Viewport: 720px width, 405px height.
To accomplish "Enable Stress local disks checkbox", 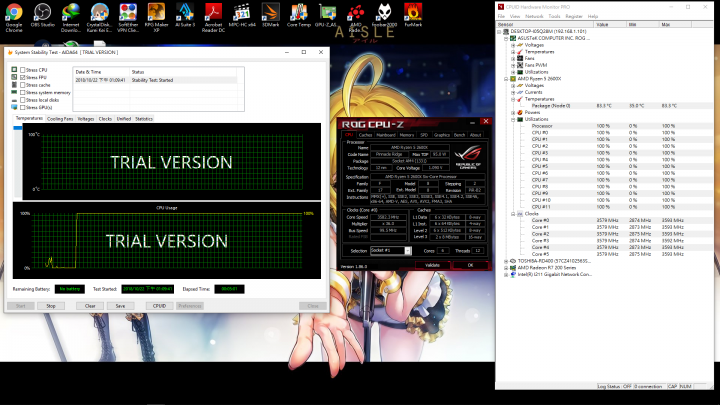I will [22, 100].
